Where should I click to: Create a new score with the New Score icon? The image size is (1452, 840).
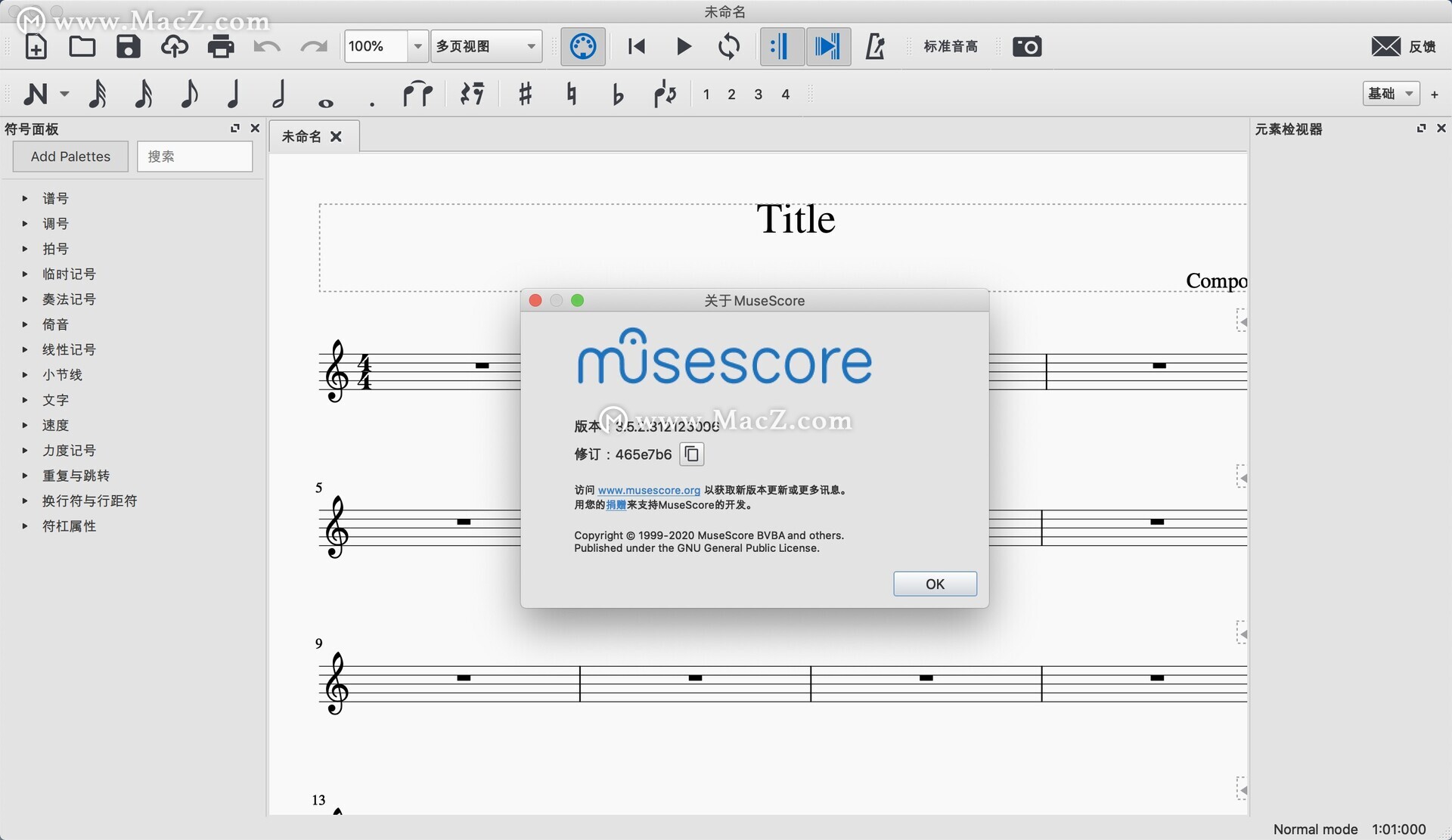pyautogui.click(x=36, y=47)
